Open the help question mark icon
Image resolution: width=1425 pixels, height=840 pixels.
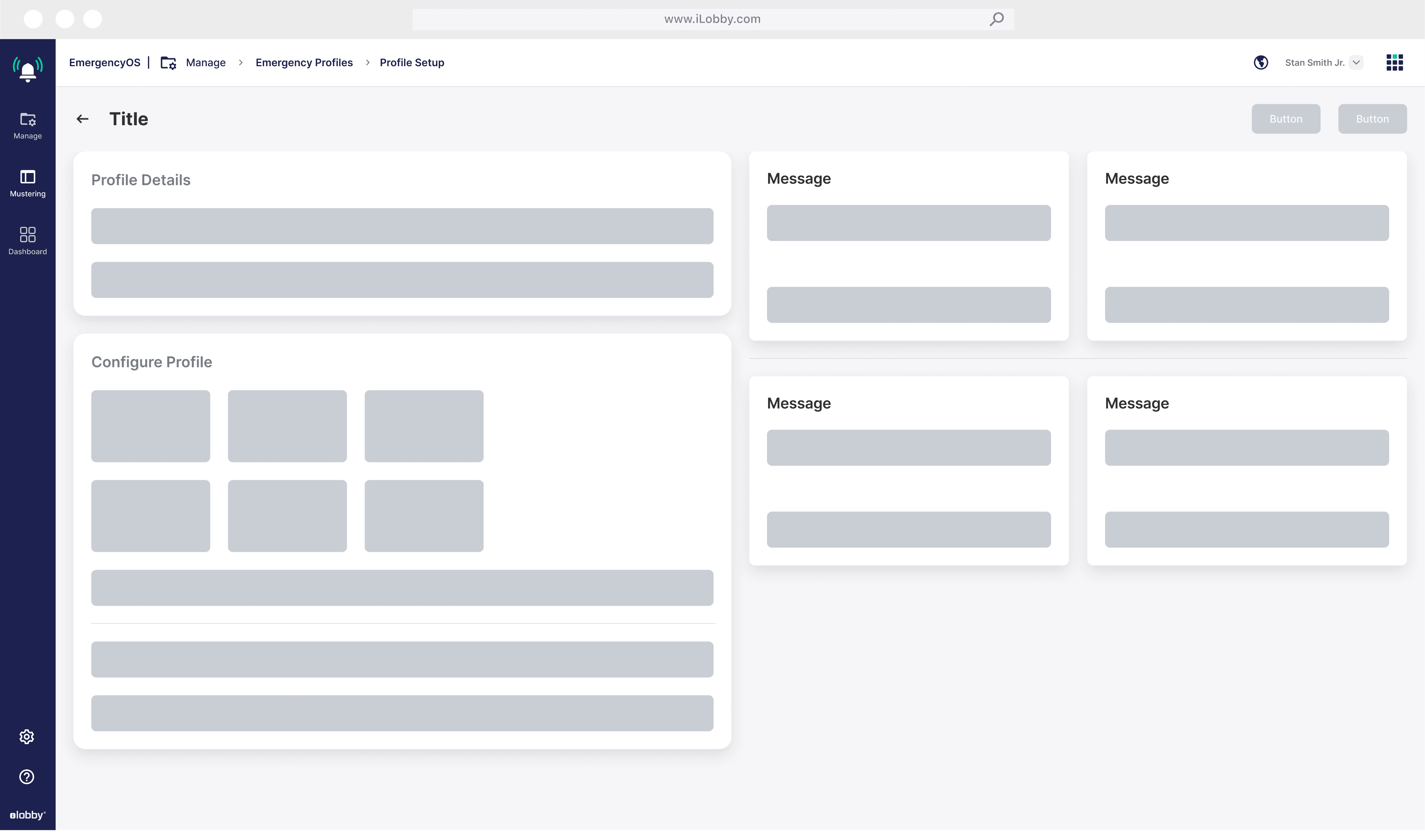tap(26, 777)
